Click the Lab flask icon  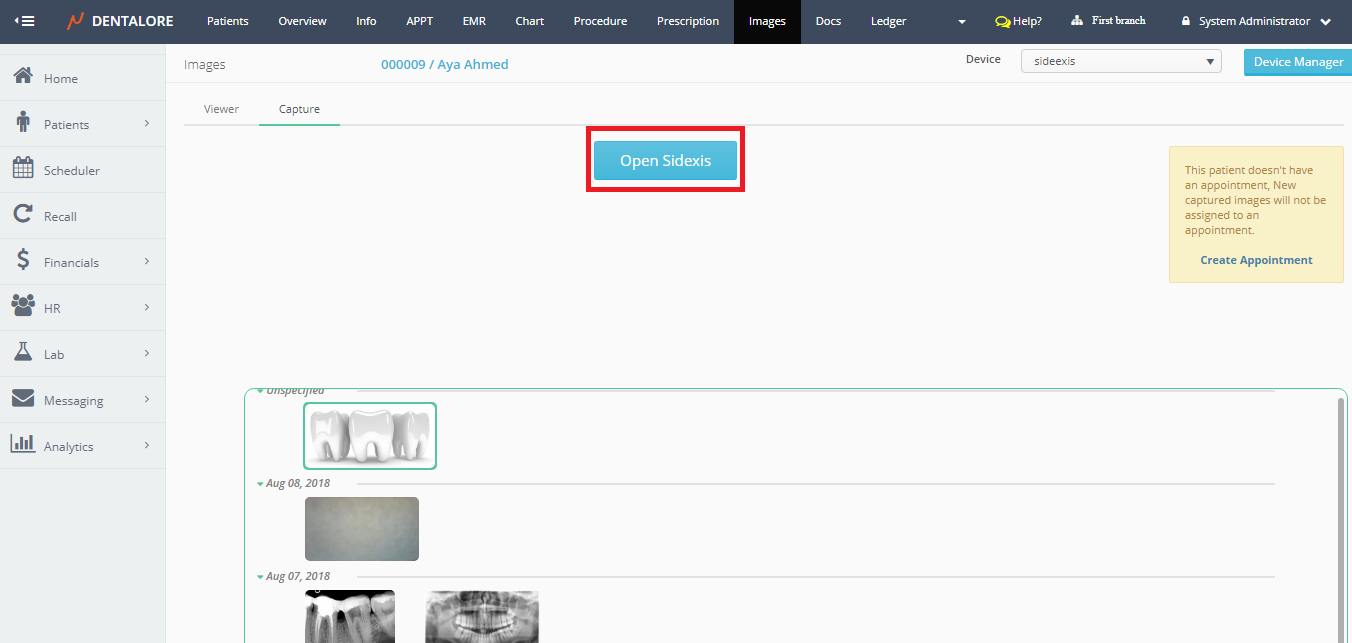23,353
